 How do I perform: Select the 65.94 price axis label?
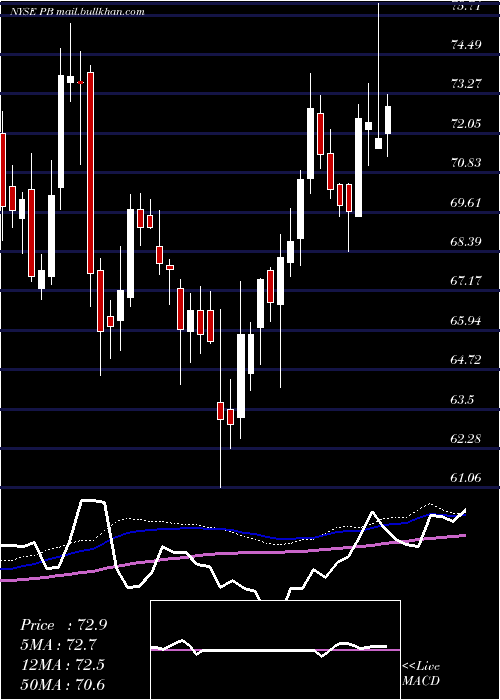(466, 321)
